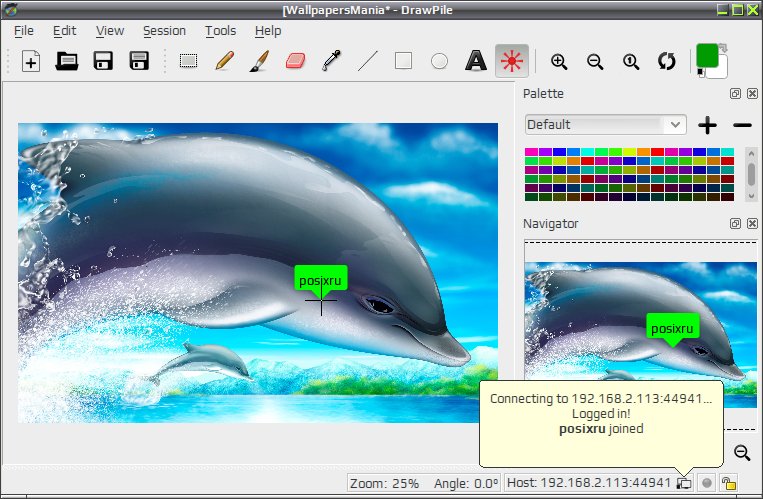The width and height of the screenshot is (763, 499).
Task: Click the Save As icon with two floppy disks
Action: coord(139,61)
